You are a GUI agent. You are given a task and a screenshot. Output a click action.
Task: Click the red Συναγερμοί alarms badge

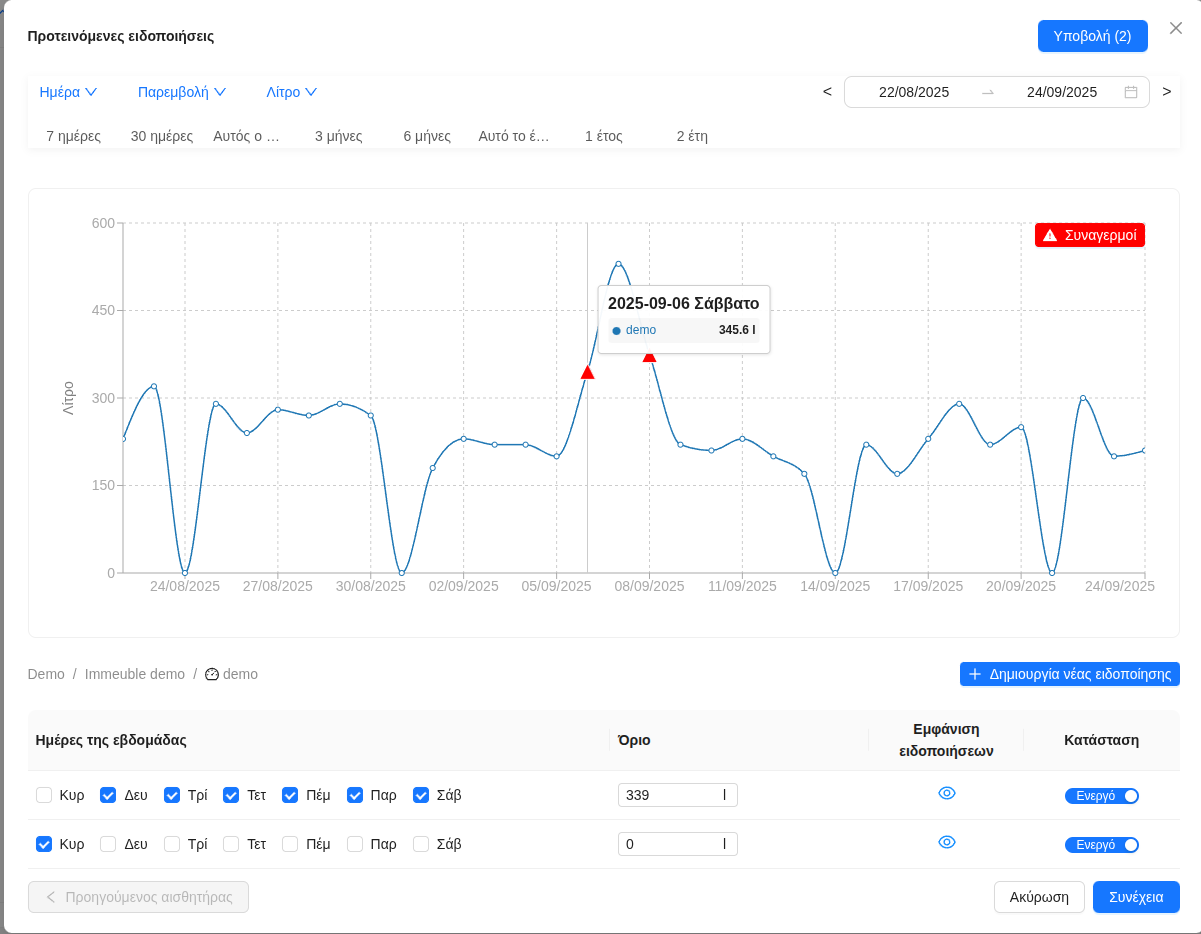click(x=1089, y=235)
